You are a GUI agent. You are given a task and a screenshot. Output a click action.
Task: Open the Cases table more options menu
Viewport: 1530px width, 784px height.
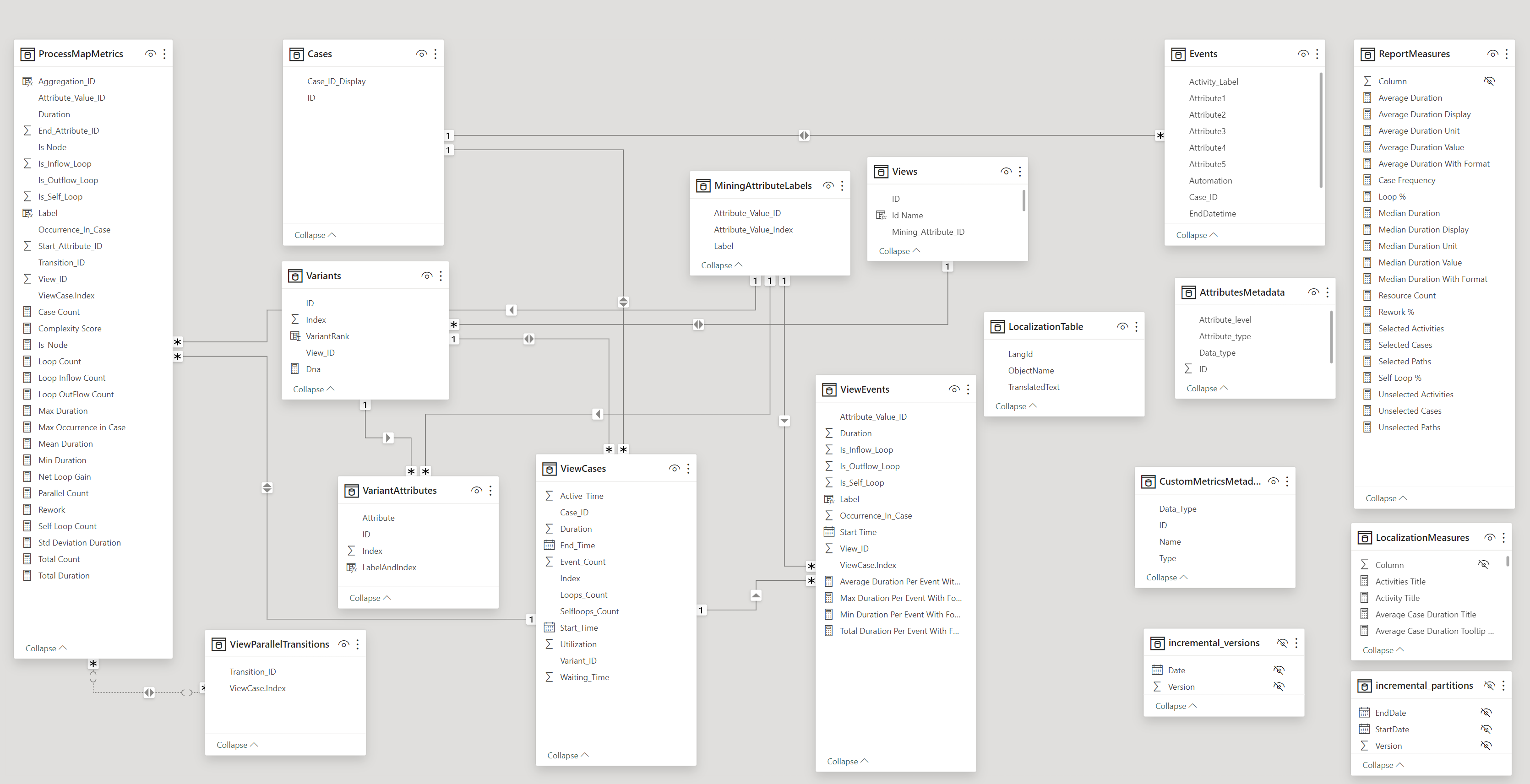436,54
